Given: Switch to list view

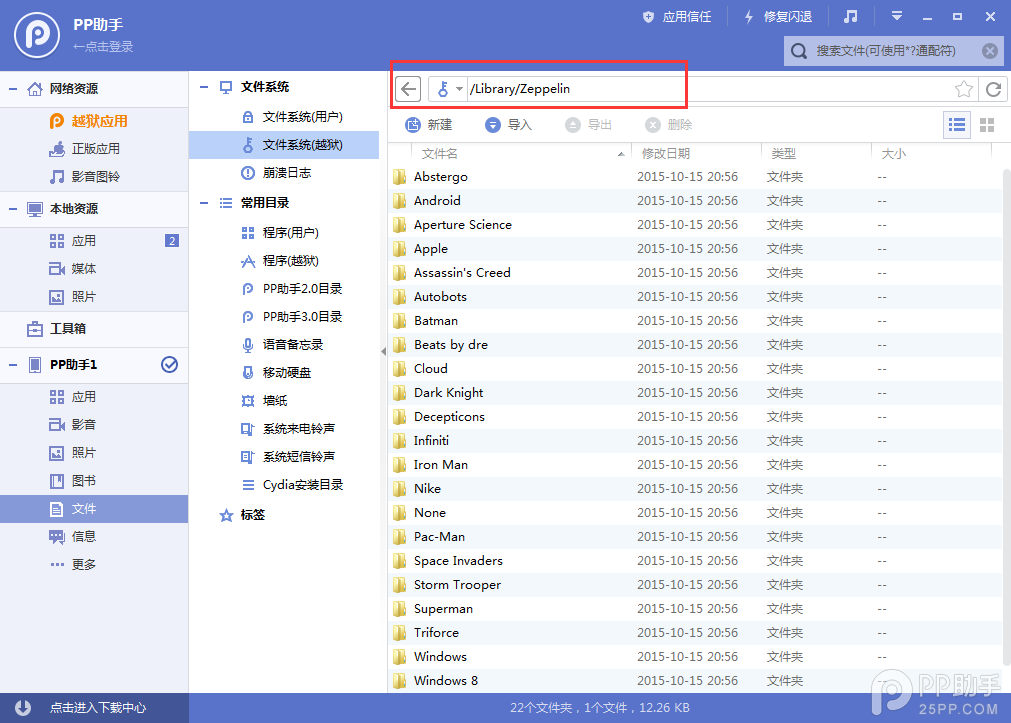Looking at the screenshot, I should [x=957, y=125].
